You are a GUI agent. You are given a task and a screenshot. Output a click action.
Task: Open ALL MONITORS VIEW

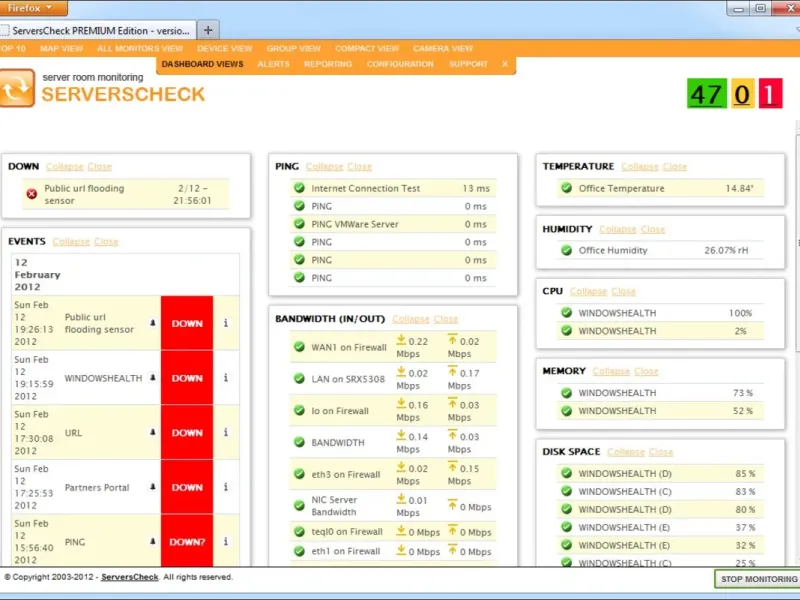tap(140, 48)
